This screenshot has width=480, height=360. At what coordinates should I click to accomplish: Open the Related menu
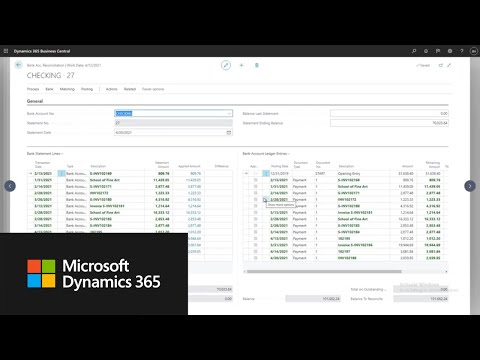pyautogui.click(x=130, y=89)
